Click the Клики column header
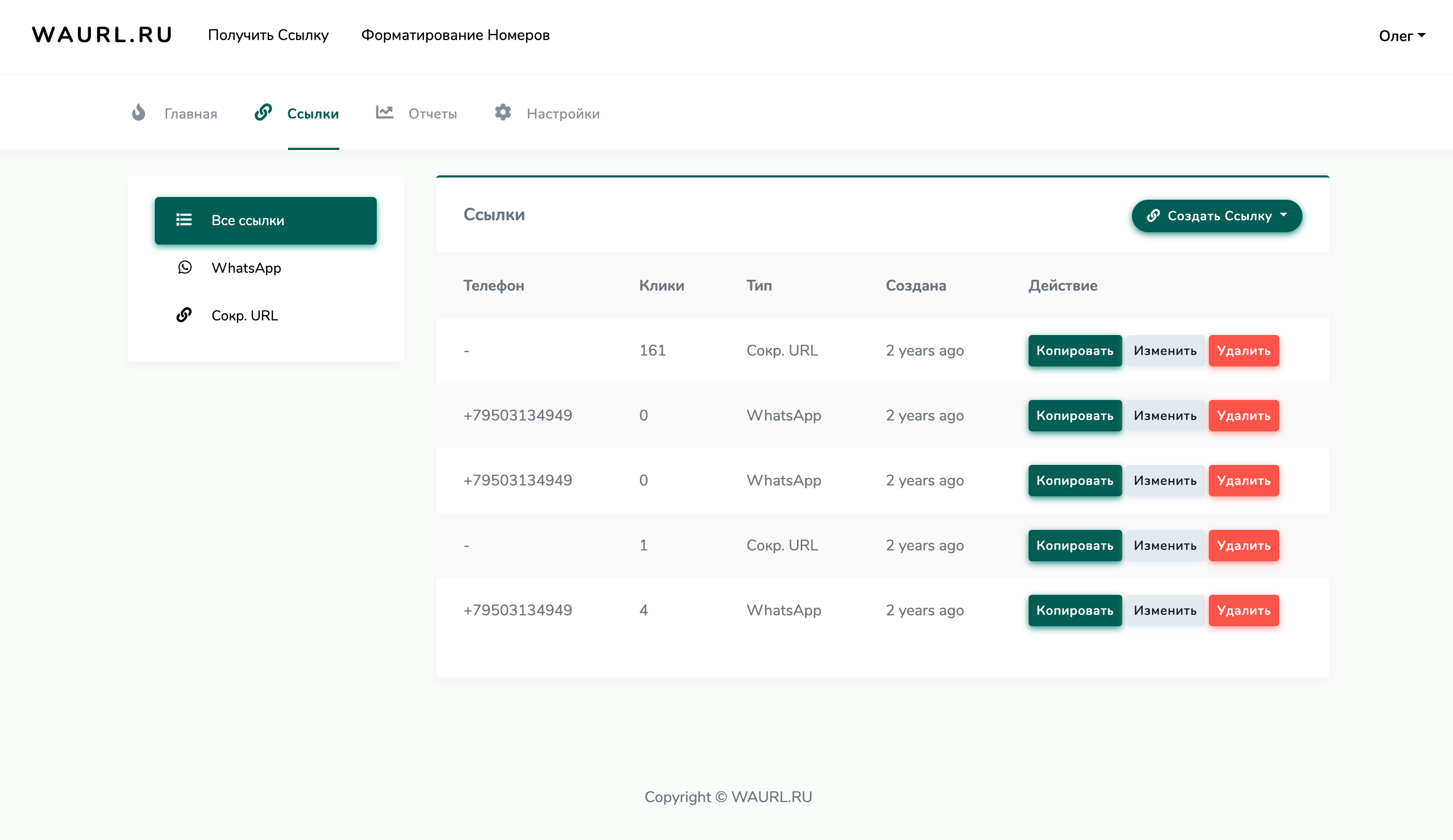This screenshot has height=840, width=1453. click(662, 285)
